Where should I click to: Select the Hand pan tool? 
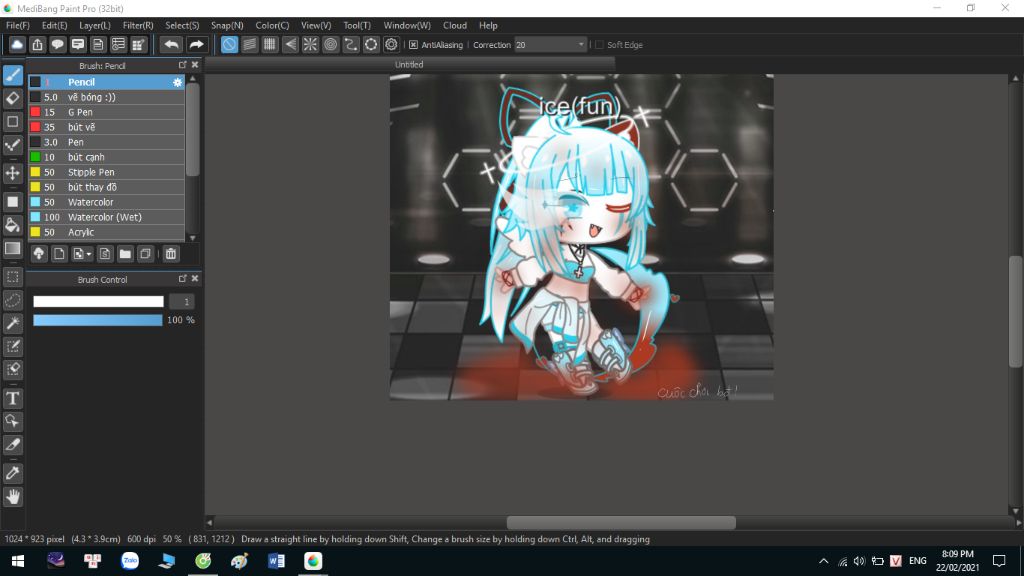click(12, 497)
